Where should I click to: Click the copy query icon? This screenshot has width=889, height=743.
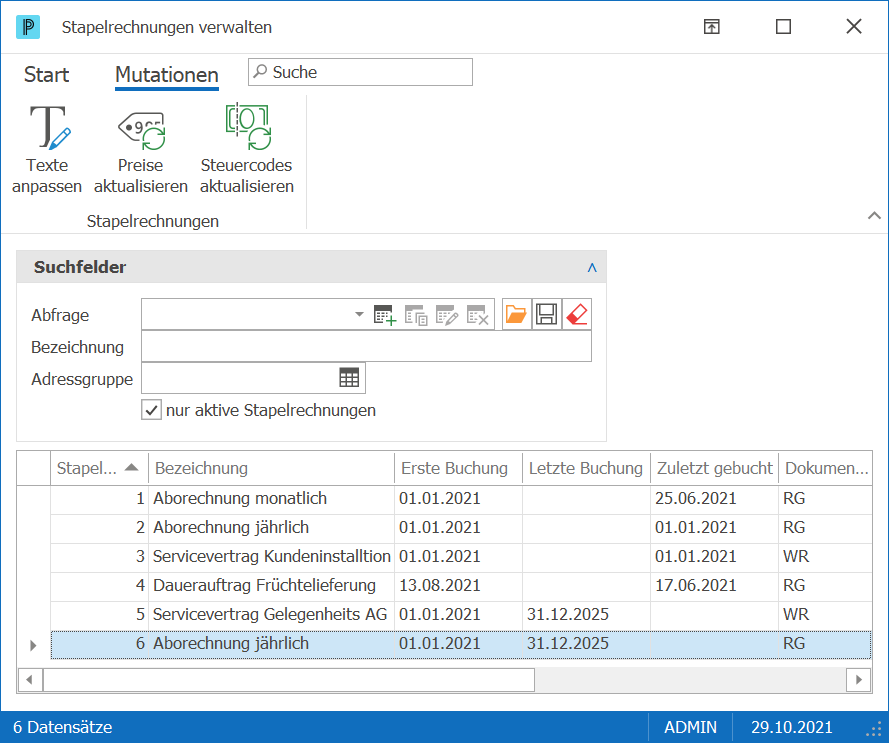coord(416,315)
